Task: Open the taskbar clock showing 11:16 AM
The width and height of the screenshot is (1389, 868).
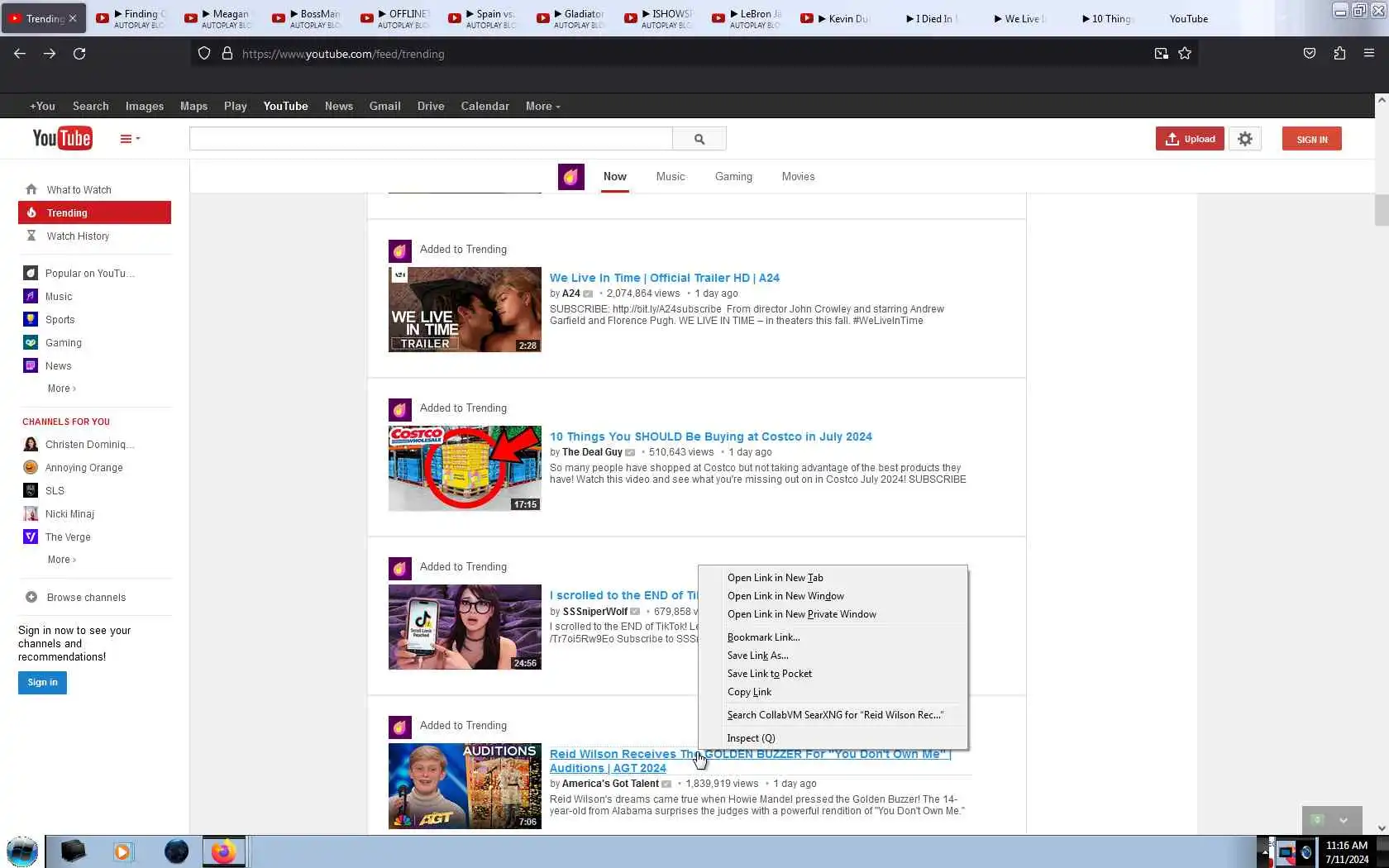Action: tap(1347, 852)
